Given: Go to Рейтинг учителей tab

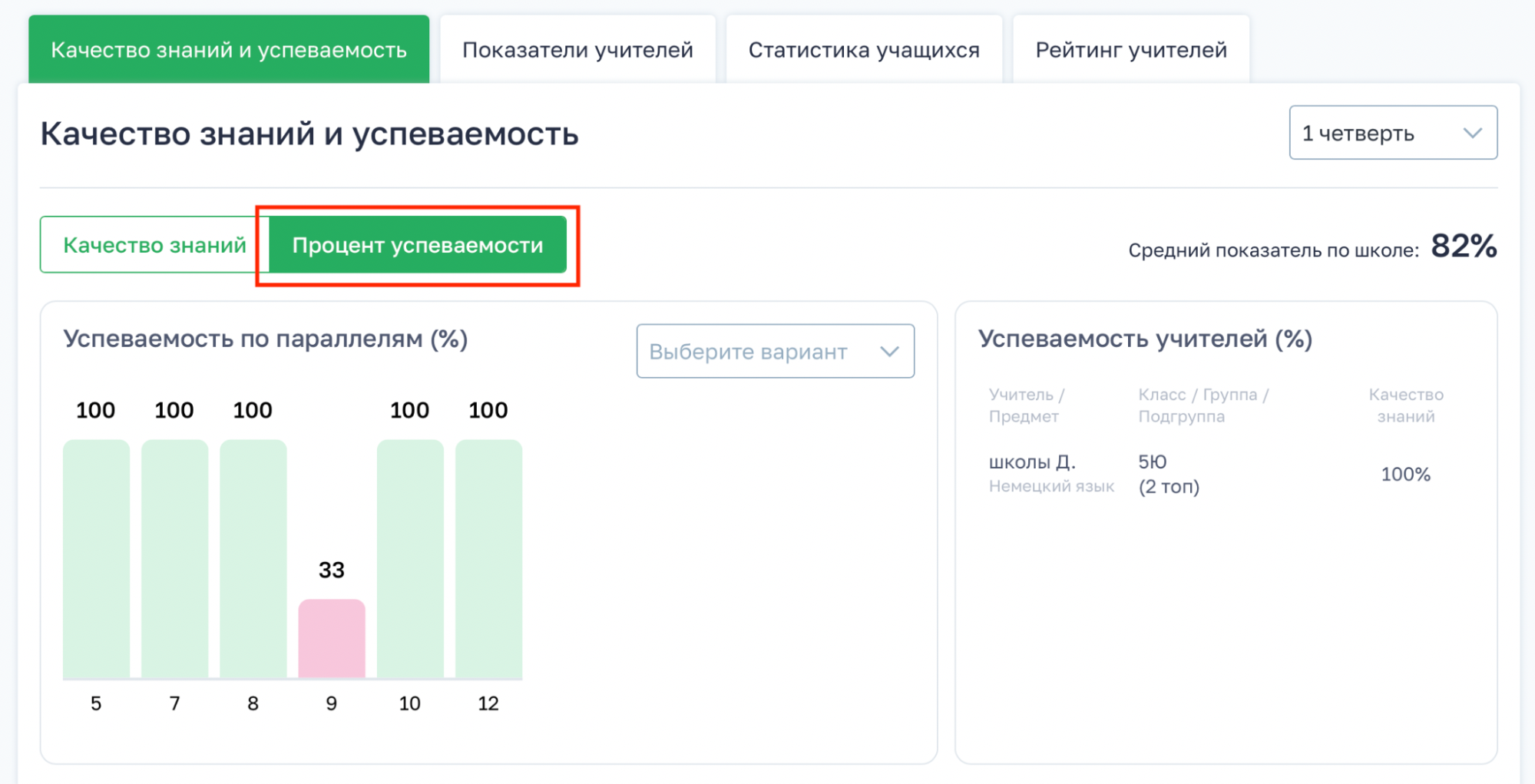Looking at the screenshot, I should (1130, 50).
